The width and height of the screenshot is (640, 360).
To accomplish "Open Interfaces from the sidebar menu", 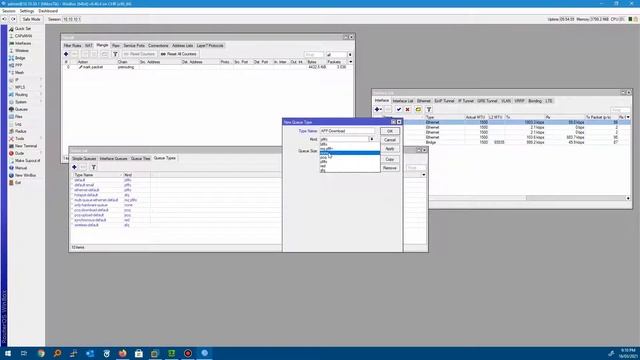I will pos(23,43).
